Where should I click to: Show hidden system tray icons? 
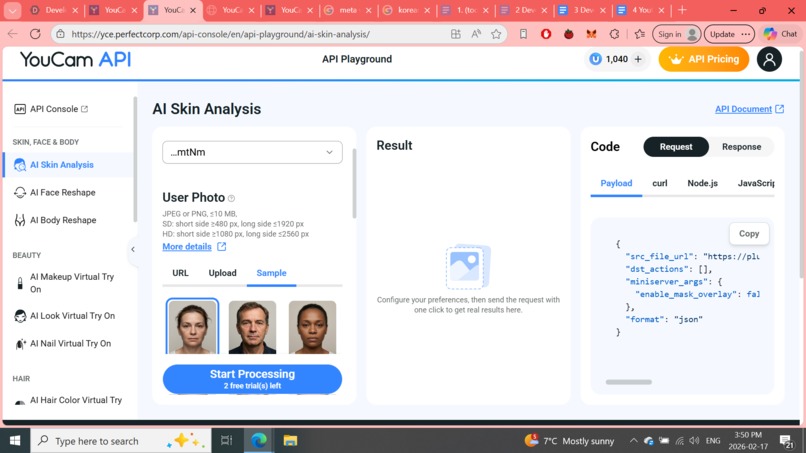[x=633, y=441]
